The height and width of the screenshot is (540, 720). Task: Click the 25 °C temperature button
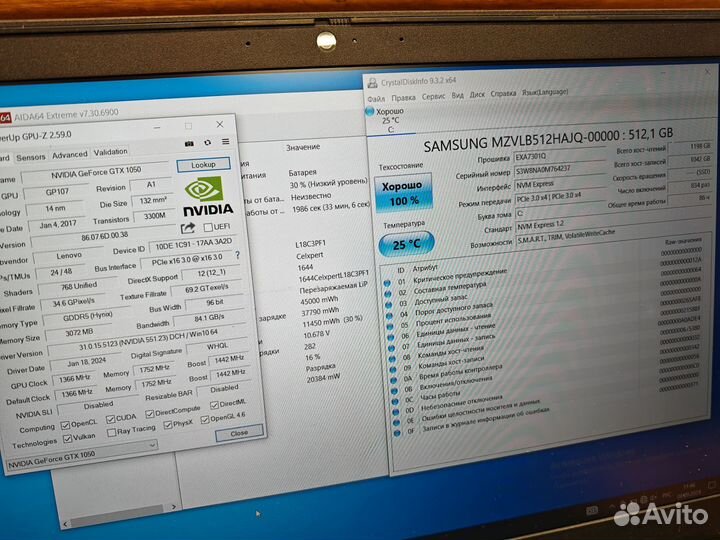406,244
